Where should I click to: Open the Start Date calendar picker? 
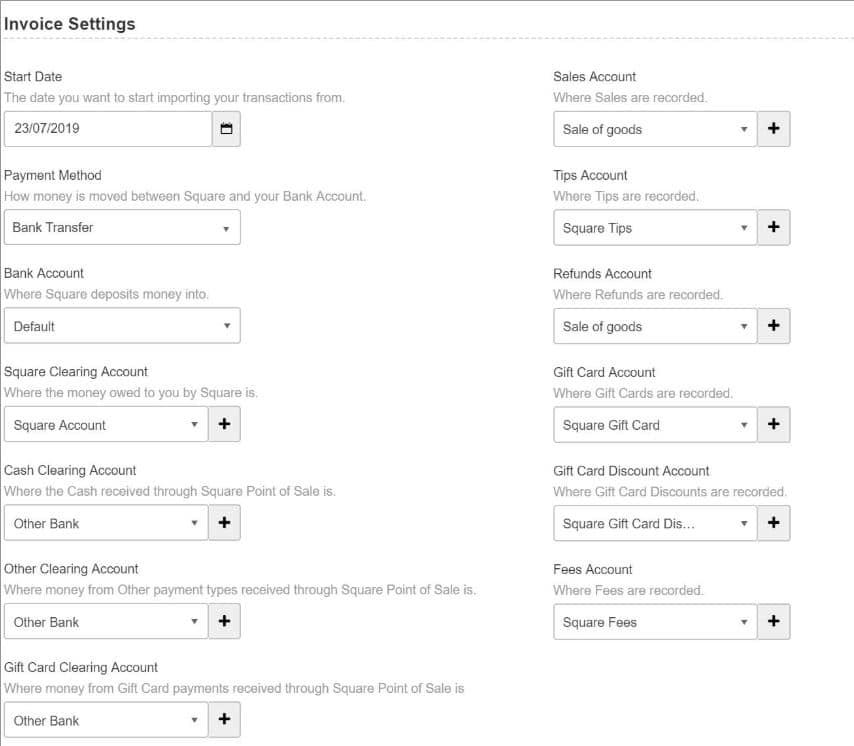(x=226, y=129)
